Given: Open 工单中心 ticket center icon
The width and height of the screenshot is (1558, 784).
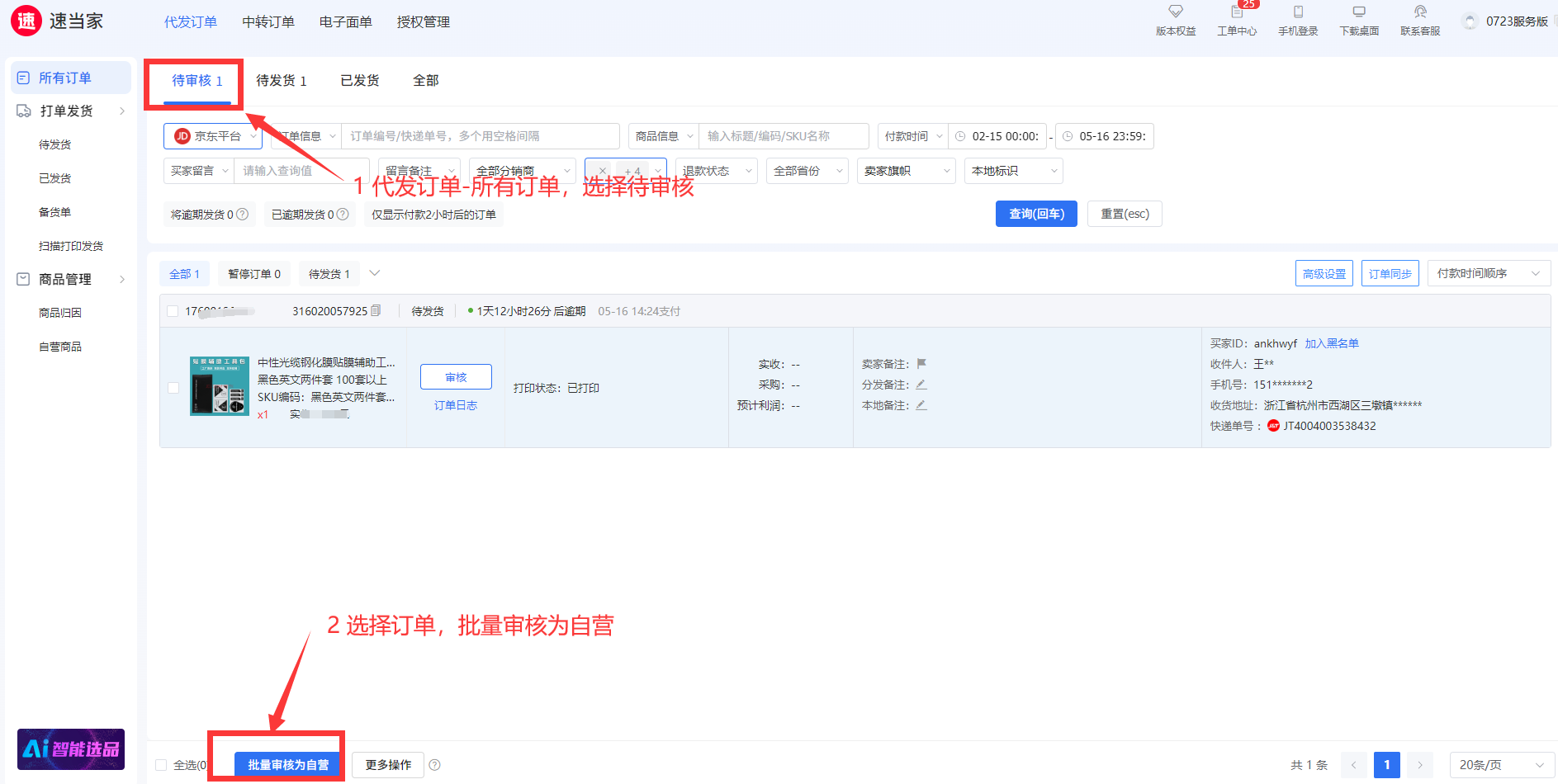Looking at the screenshot, I should 1236,12.
